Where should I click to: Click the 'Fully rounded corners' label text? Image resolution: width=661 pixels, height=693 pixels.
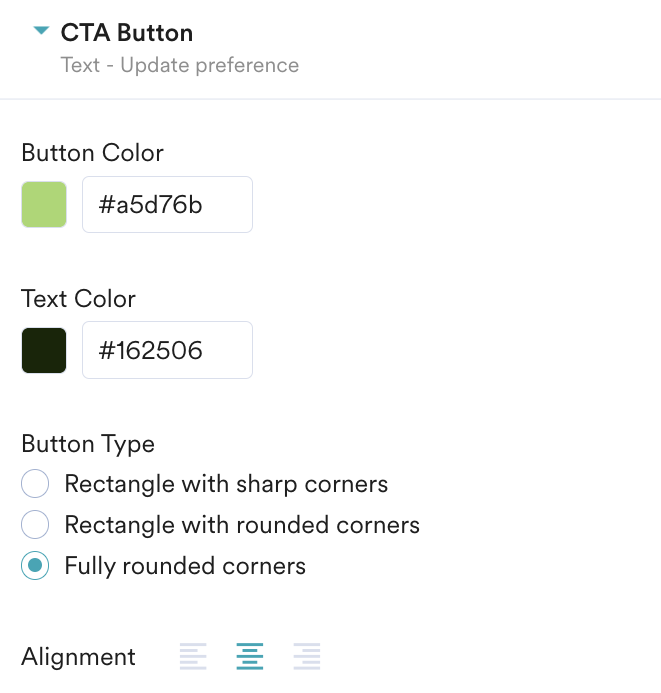click(x=185, y=566)
